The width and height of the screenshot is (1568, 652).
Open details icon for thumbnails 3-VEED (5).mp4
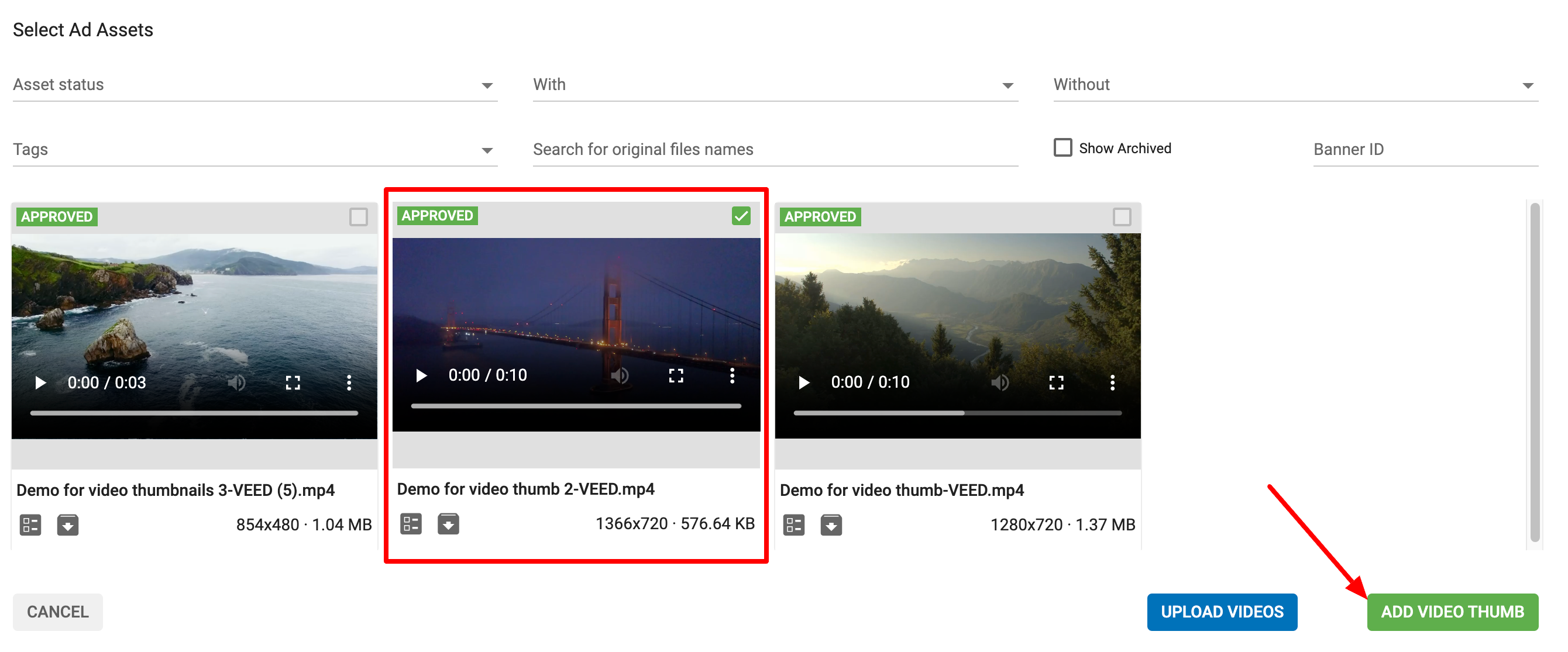30,525
